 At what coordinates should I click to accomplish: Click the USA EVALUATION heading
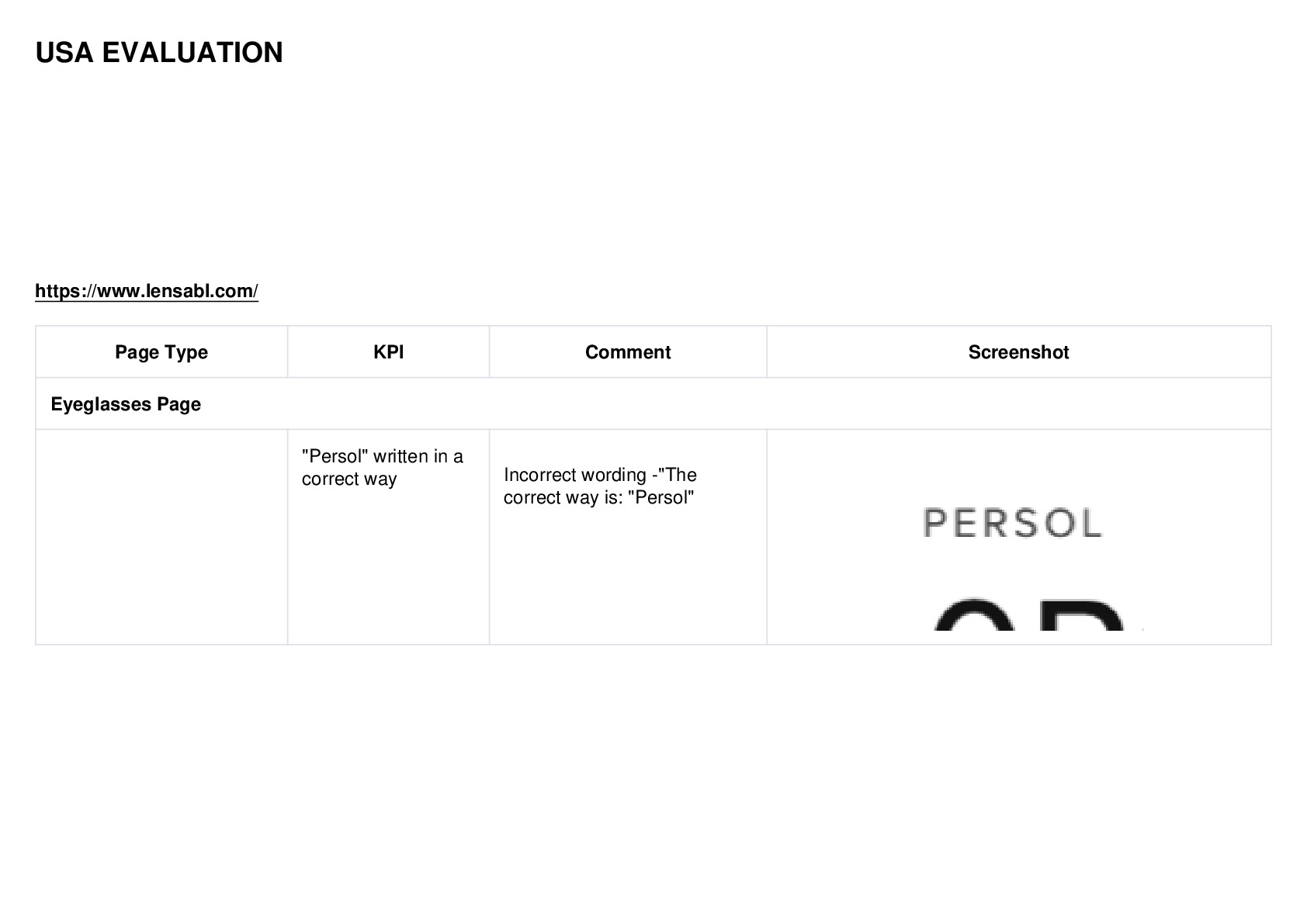(x=159, y=53)
